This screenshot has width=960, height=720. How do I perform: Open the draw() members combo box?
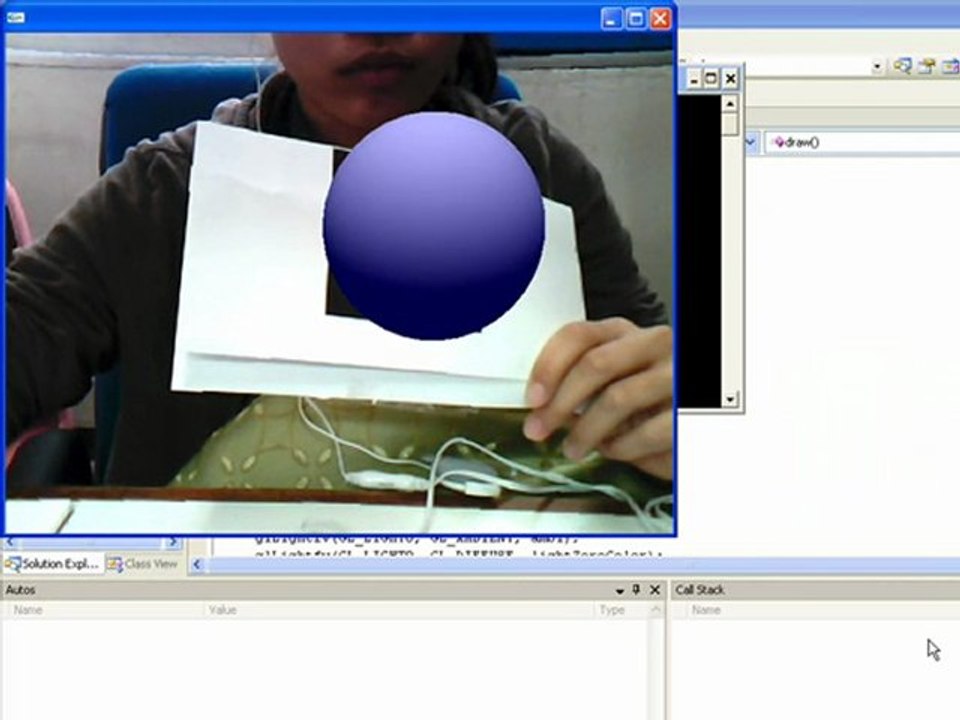tap(862, 142)
